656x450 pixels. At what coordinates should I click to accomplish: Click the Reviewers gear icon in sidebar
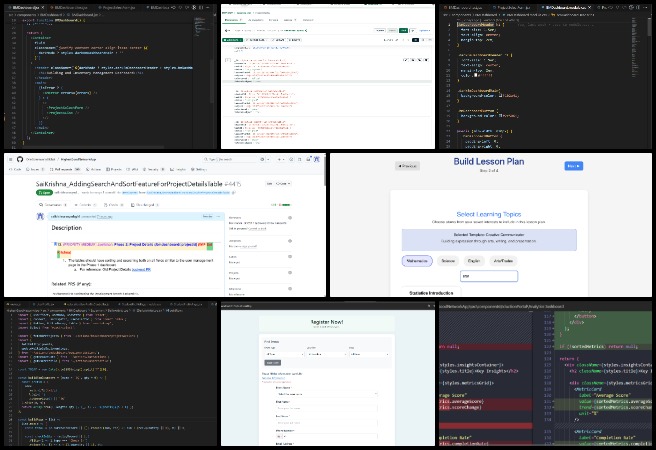tap(290, 217)
